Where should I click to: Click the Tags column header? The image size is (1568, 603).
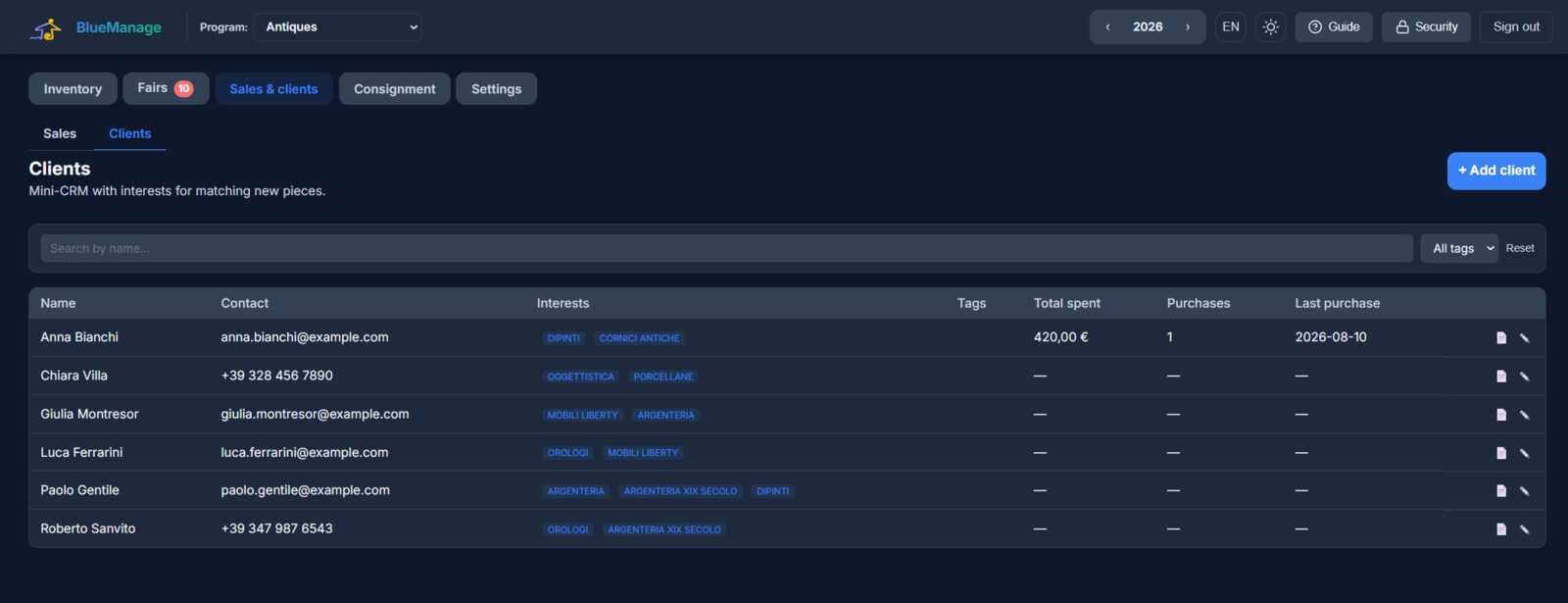point(972,303)
